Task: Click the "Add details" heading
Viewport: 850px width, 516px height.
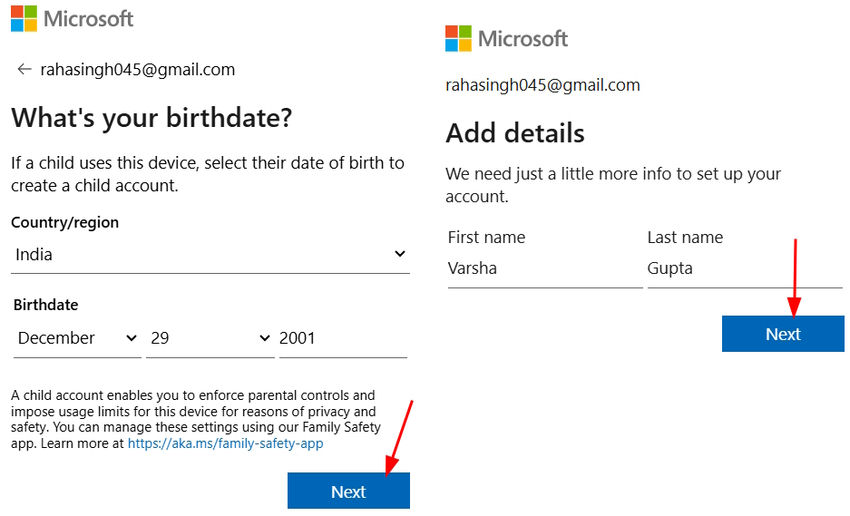Action: click(515, 133)
